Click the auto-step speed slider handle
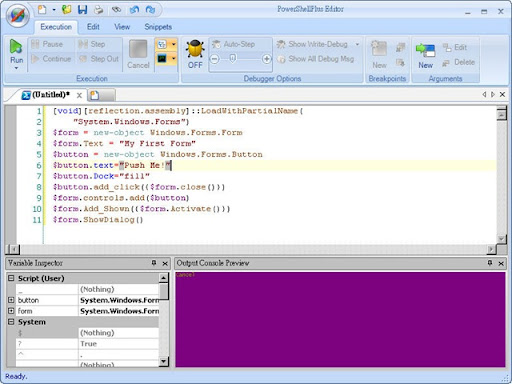The width and height of the screenshot is (512, 384). pyautogui.click(x=233, y=59)
